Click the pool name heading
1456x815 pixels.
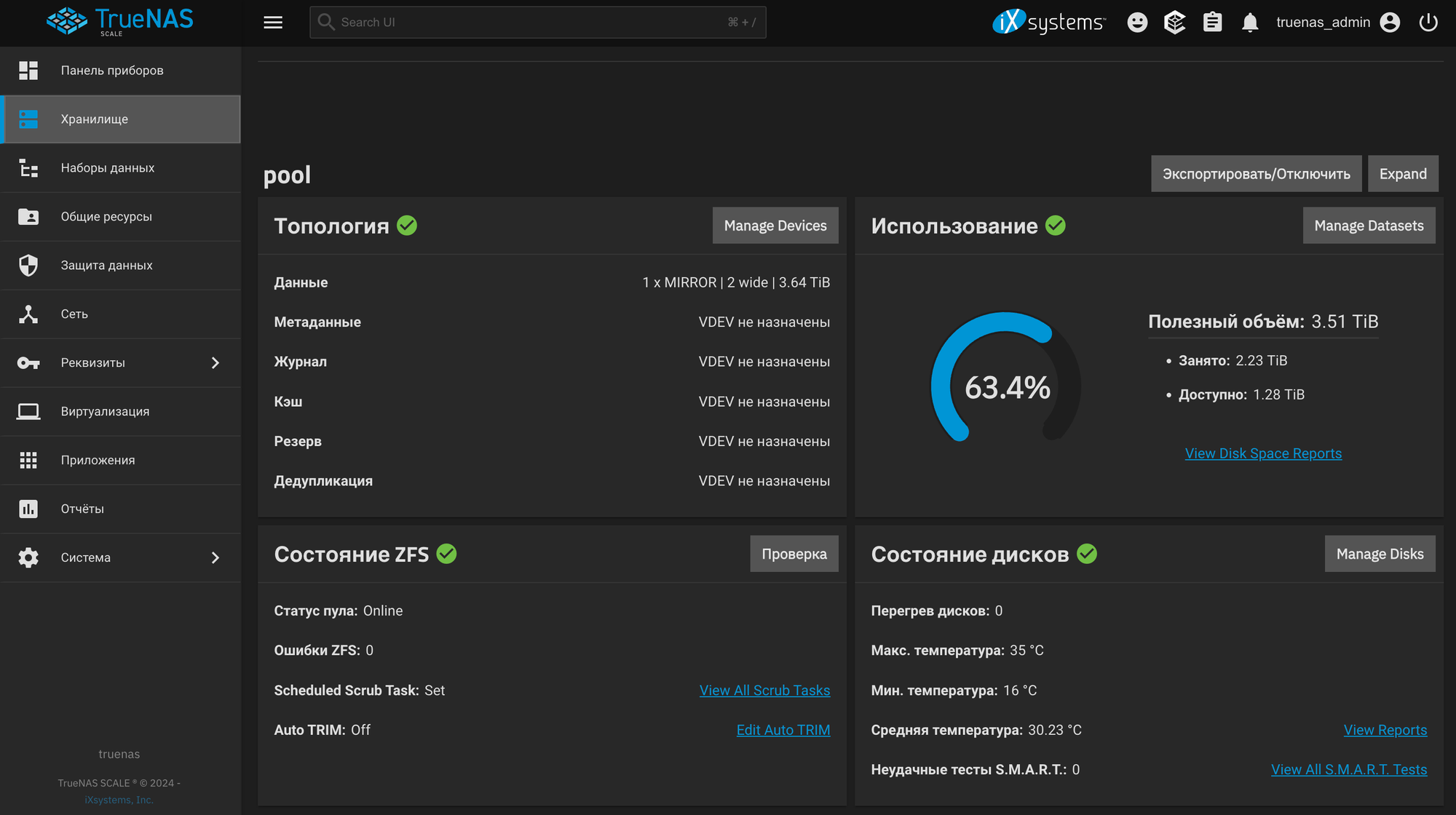pyautogui.click(x=287, y=175)
